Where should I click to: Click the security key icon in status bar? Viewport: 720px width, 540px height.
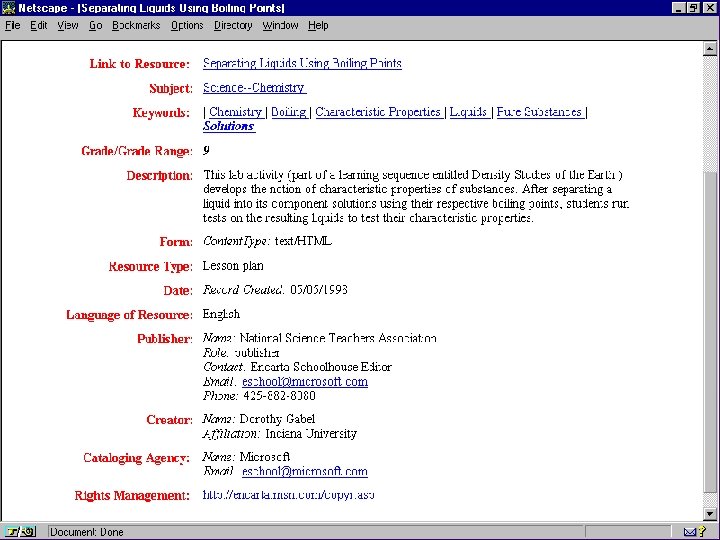21,532
